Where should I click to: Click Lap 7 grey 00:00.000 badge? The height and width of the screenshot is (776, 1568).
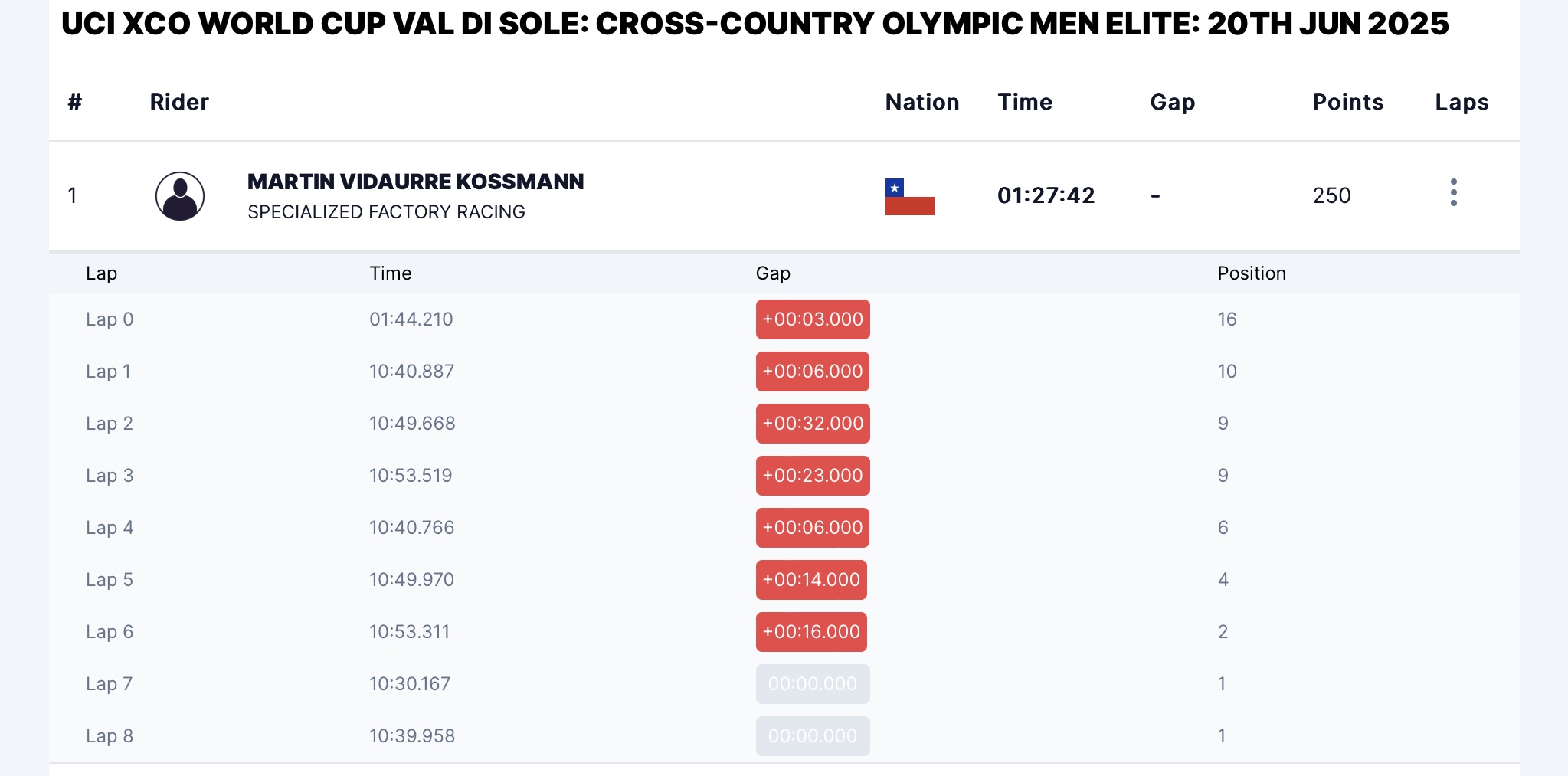[813, 684]
